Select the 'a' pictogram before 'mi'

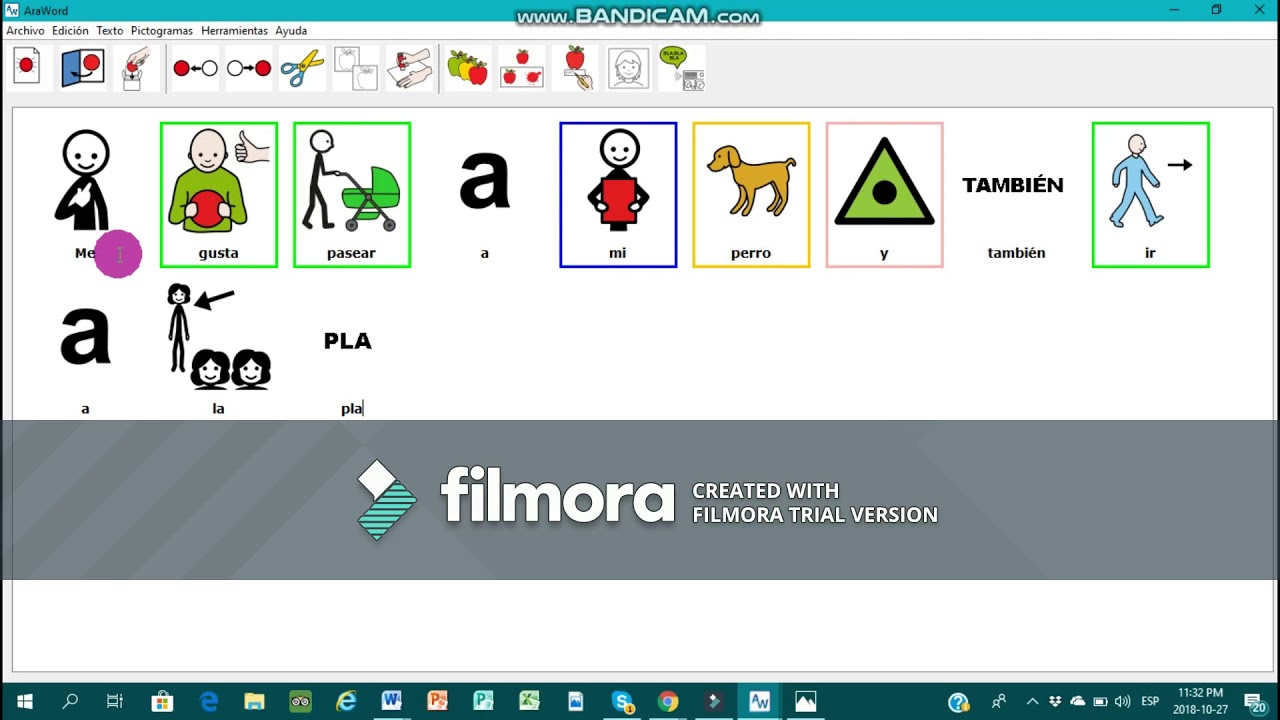pos(485,180)
